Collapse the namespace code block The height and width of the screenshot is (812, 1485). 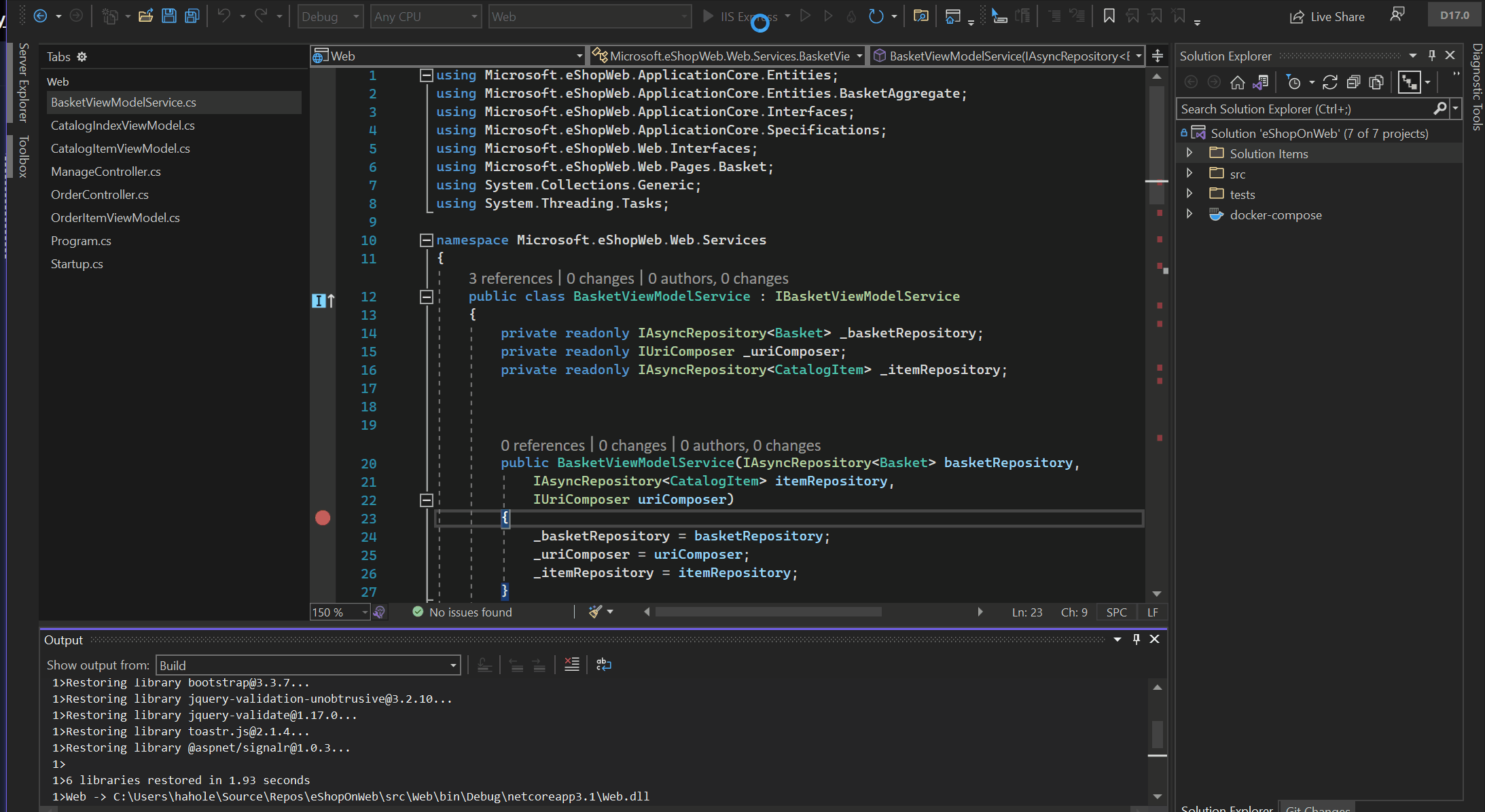pyautogui.click(x=427, y=240)
